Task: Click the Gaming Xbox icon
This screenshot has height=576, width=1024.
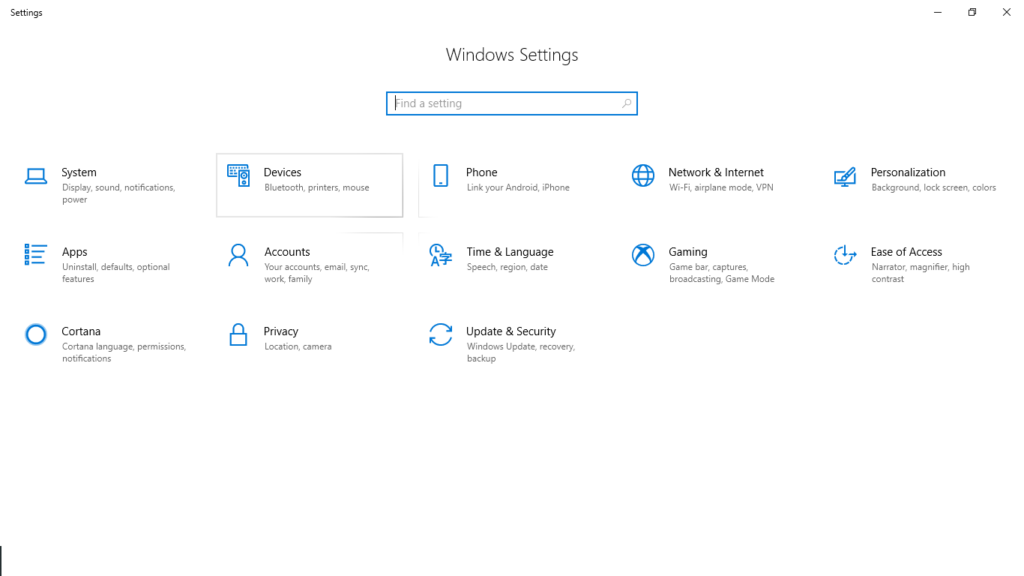Action: point(643,255)
